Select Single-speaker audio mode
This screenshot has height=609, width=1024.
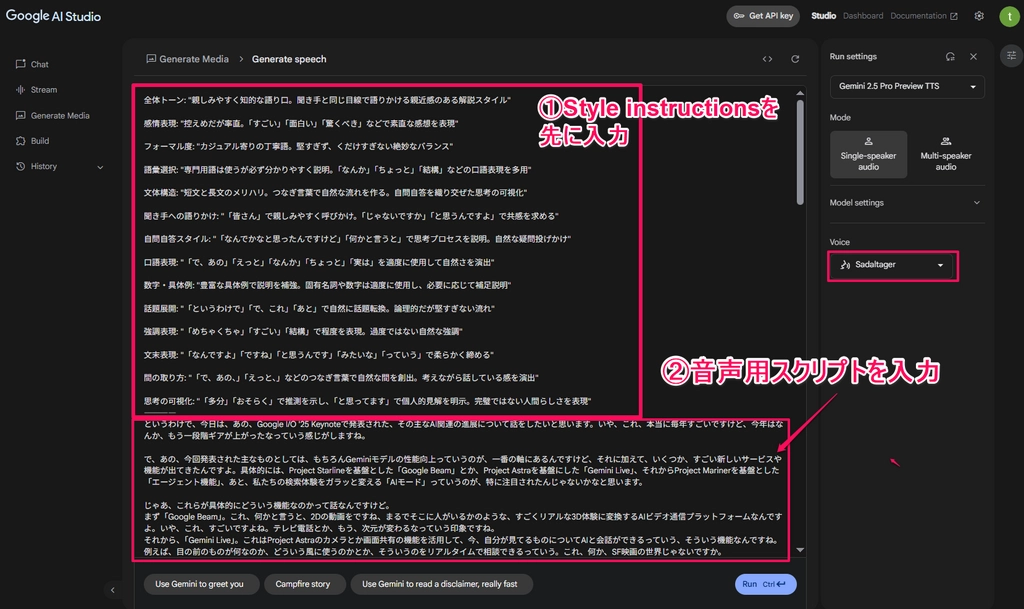tap(869, 155)
